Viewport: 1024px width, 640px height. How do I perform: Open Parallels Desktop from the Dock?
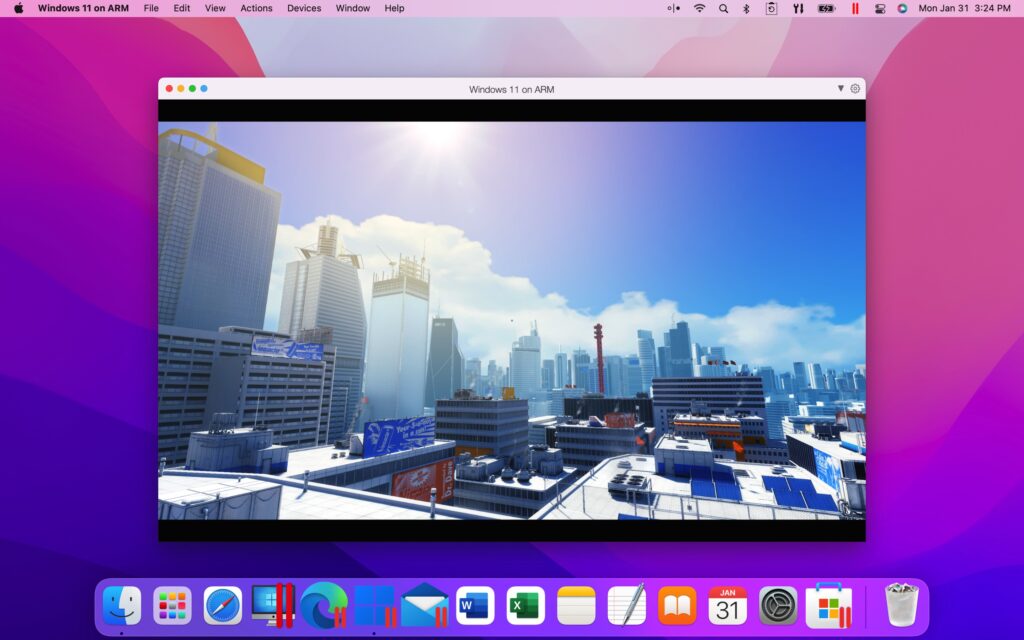pos(273,605)
